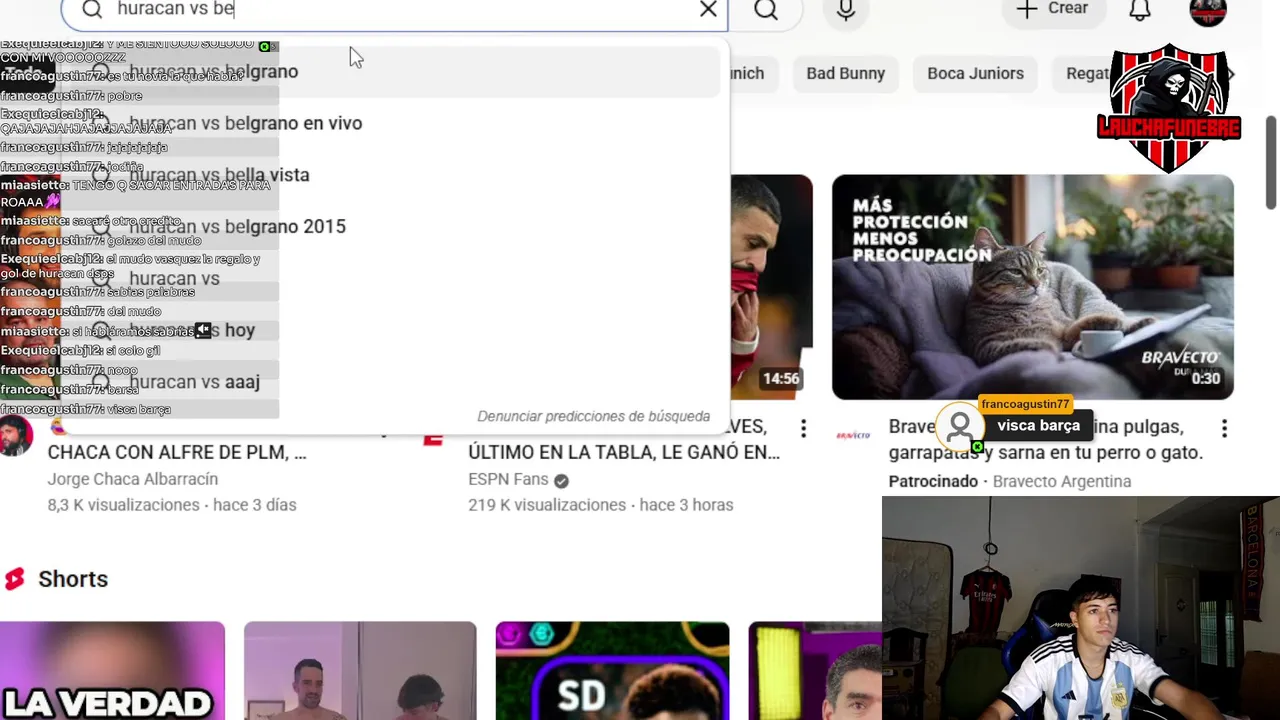The image size is (1280, 720).
Task: Start voice search with the microphone icon
Action: (846, 10)
